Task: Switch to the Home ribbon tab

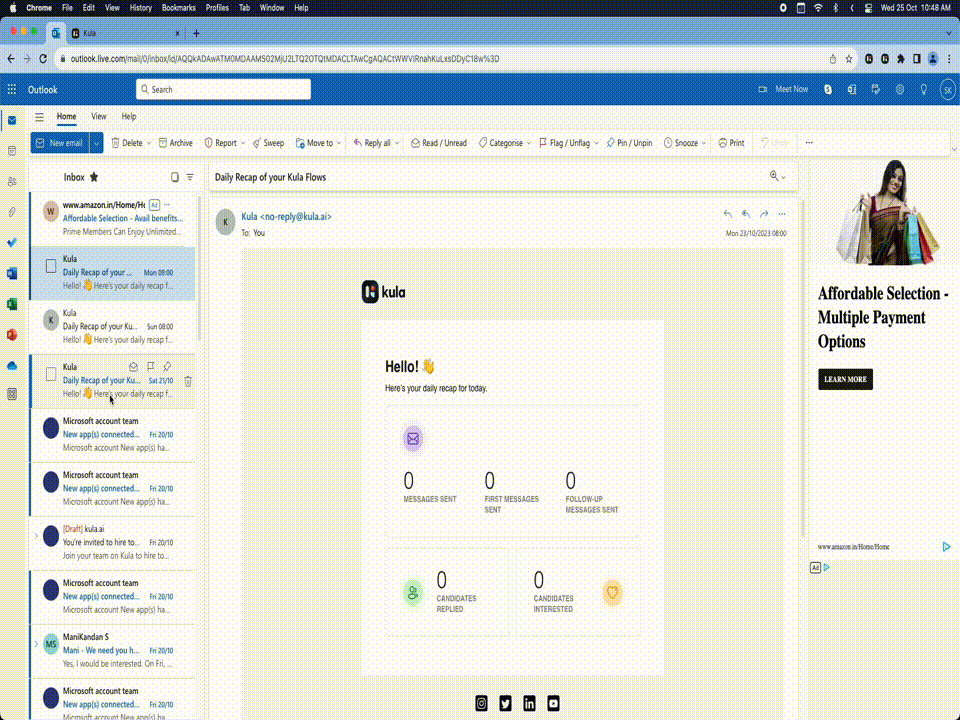Action: 66,116
